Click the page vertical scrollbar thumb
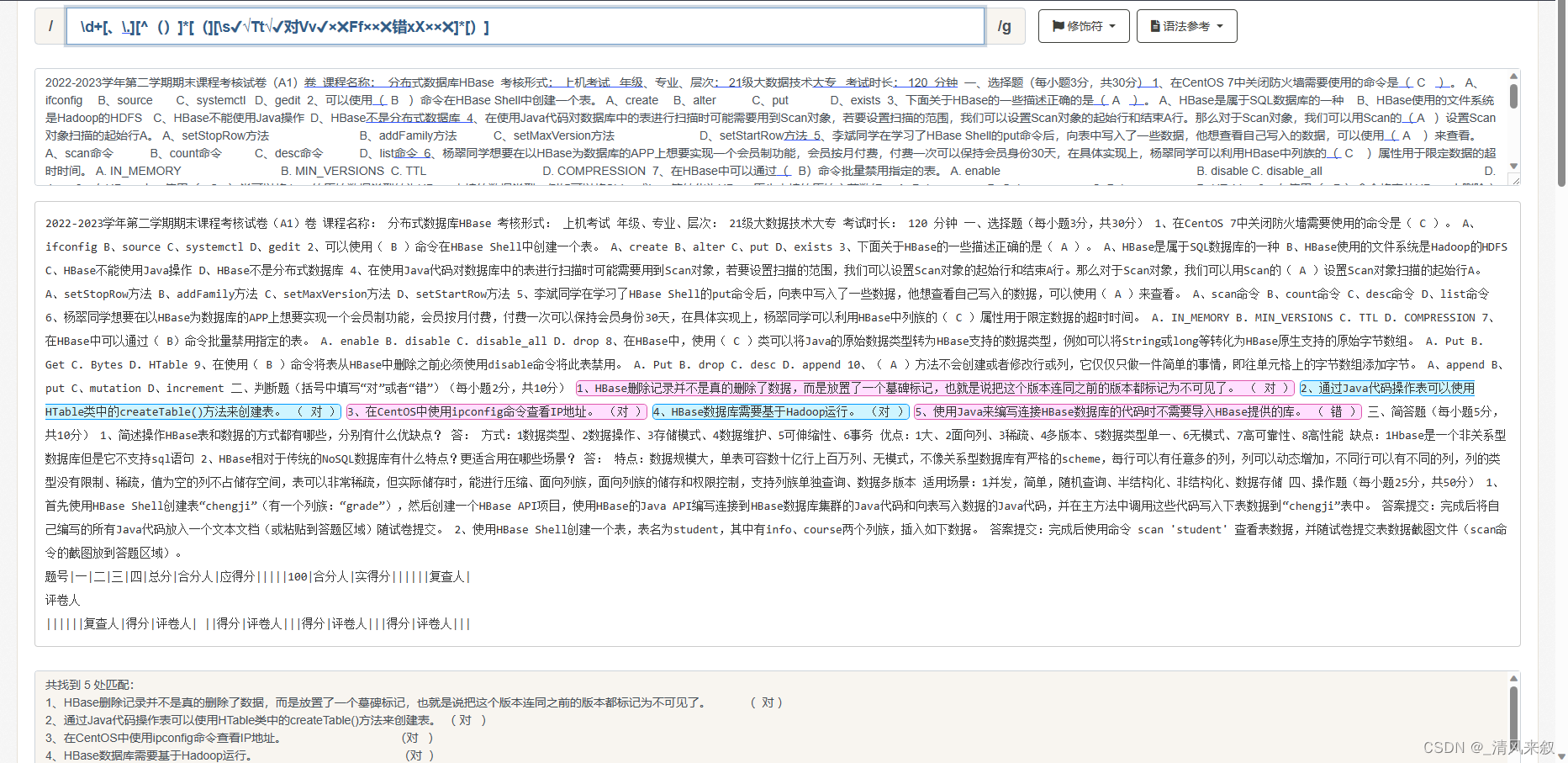This screenshot has width=1568, height=763. (1561, 93)
